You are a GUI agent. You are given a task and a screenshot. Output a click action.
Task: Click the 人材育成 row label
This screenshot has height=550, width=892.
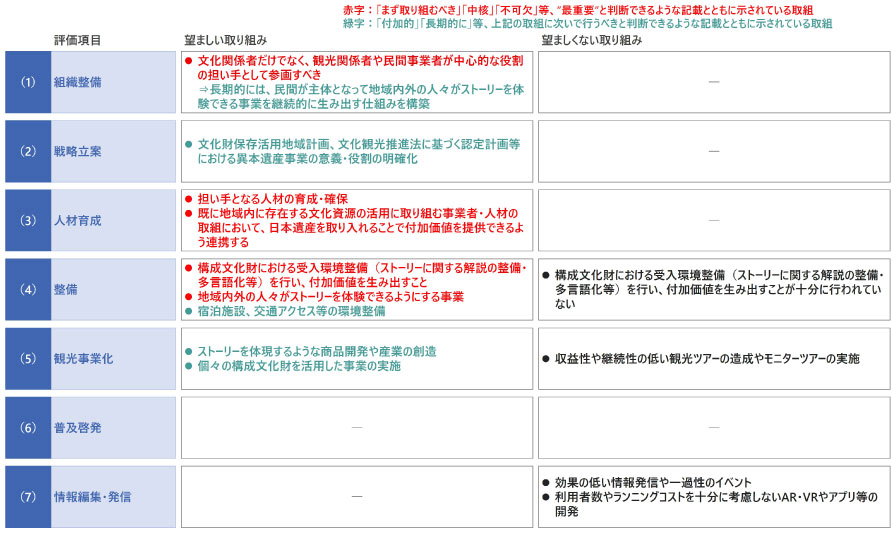coord(77,220)
